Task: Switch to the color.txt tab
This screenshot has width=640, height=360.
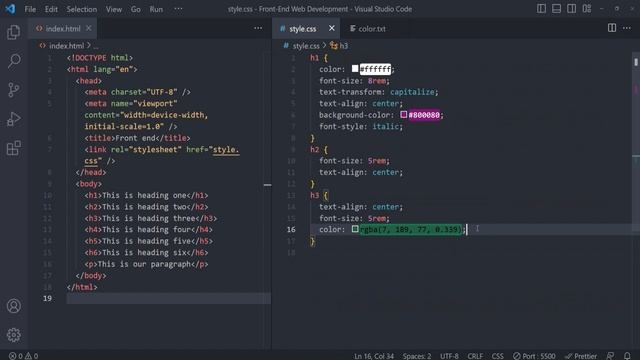Action: click(368, 29)
